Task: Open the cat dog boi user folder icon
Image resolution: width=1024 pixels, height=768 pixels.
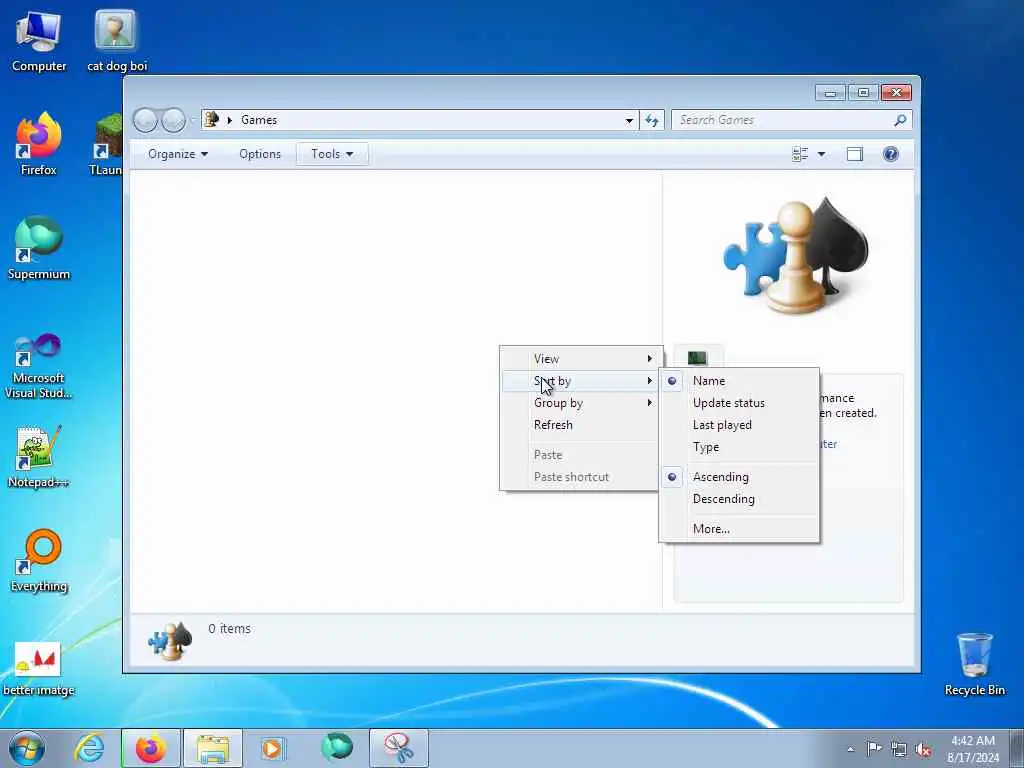Action: 116,40
